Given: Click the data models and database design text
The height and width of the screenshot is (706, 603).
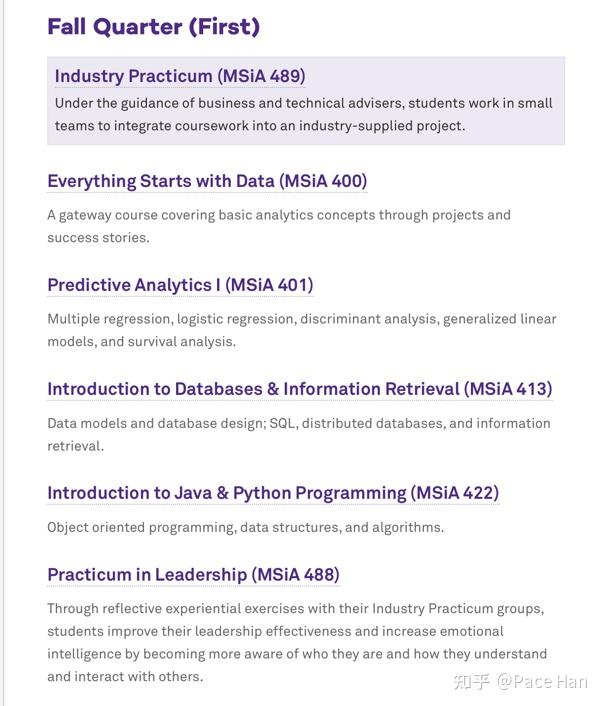Looking at the screenshot, I should (299, 434).
